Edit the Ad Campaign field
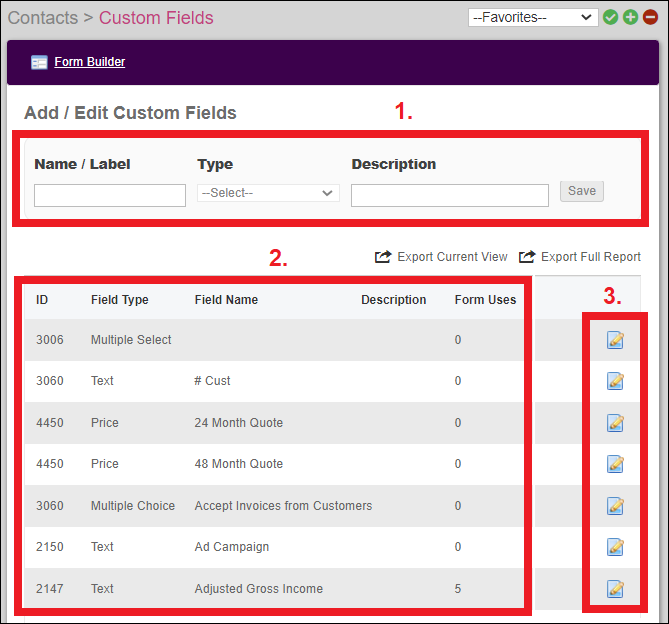669x624 pixels. pyautogui.click(x=615, y=547)
